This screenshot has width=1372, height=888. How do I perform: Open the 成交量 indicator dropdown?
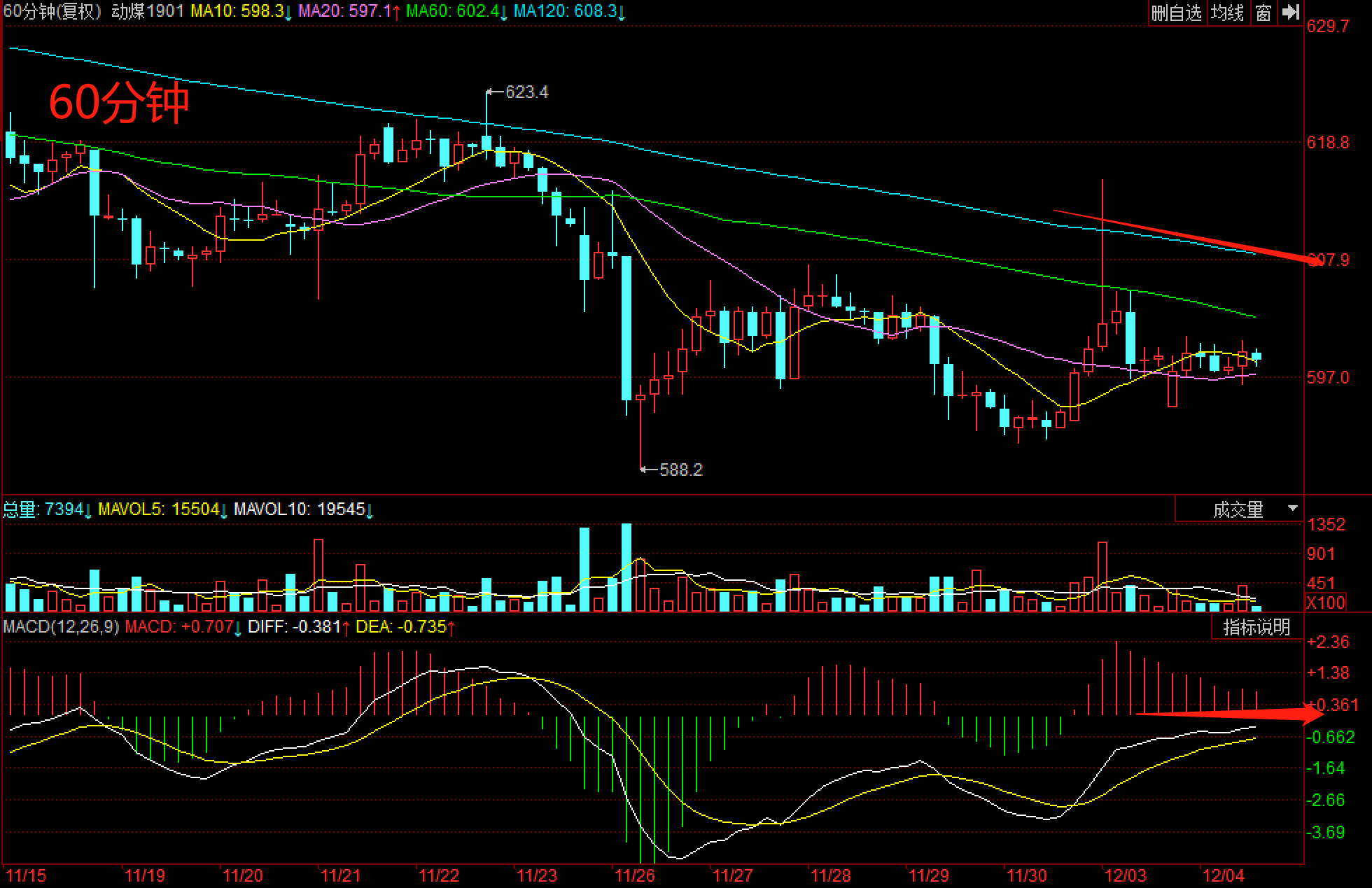click(1239, 509)
